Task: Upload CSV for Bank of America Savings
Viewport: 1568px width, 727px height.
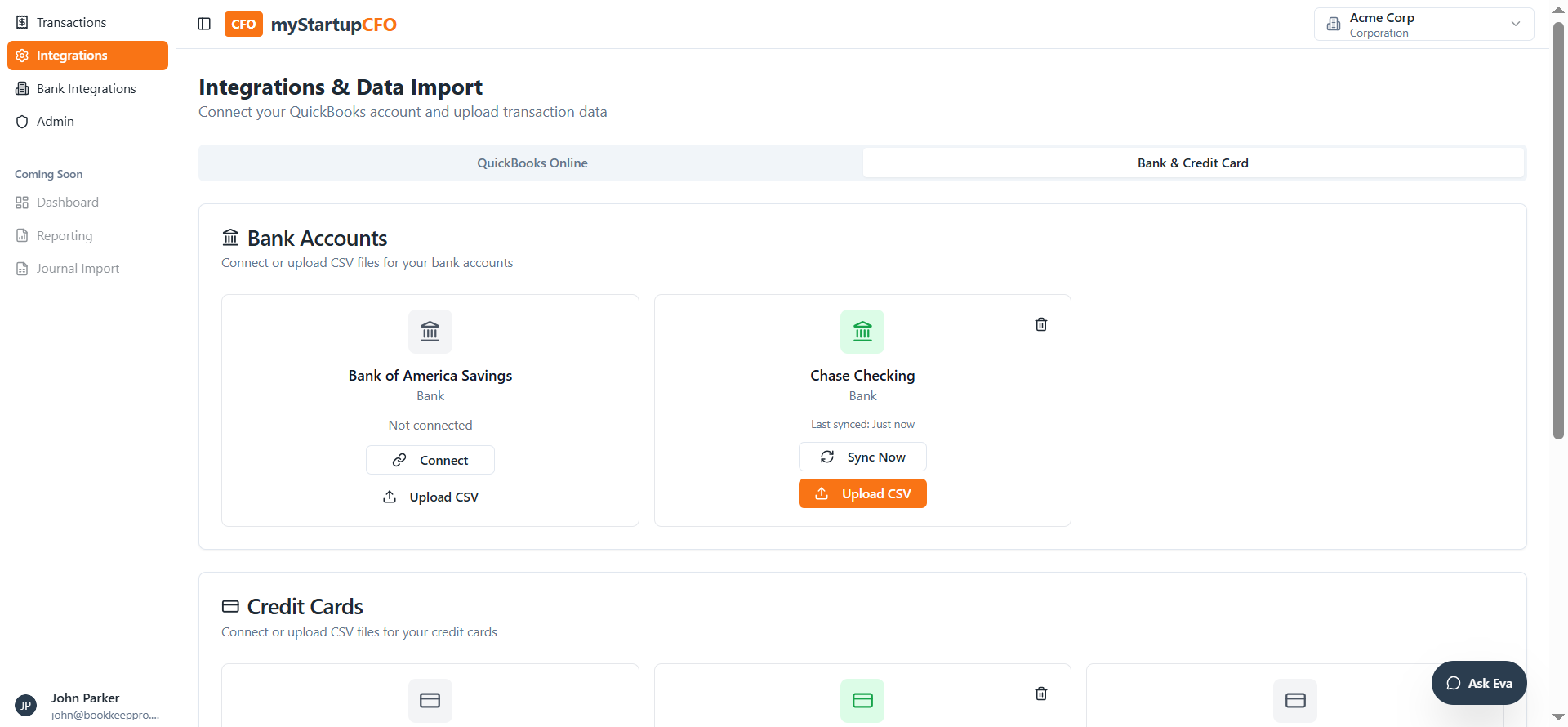Action: (x=430, y=497)
